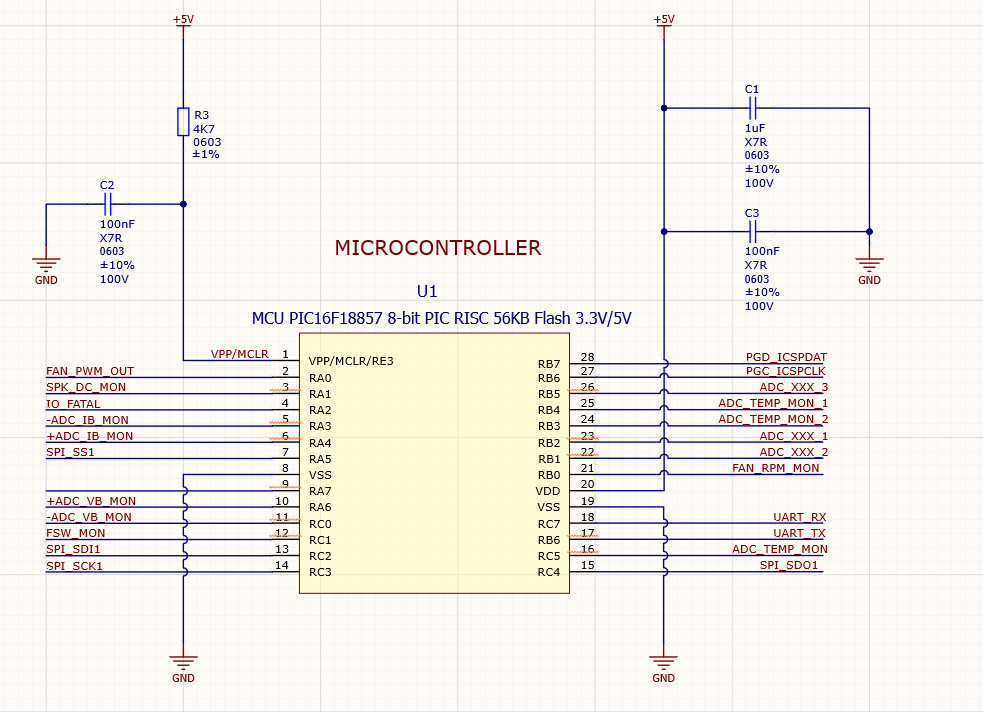The height and width of the screenshot is (712, 983).
Task: Click the VDD pin name inside U1
Action: pyautogui.click(x=548, y=491)
